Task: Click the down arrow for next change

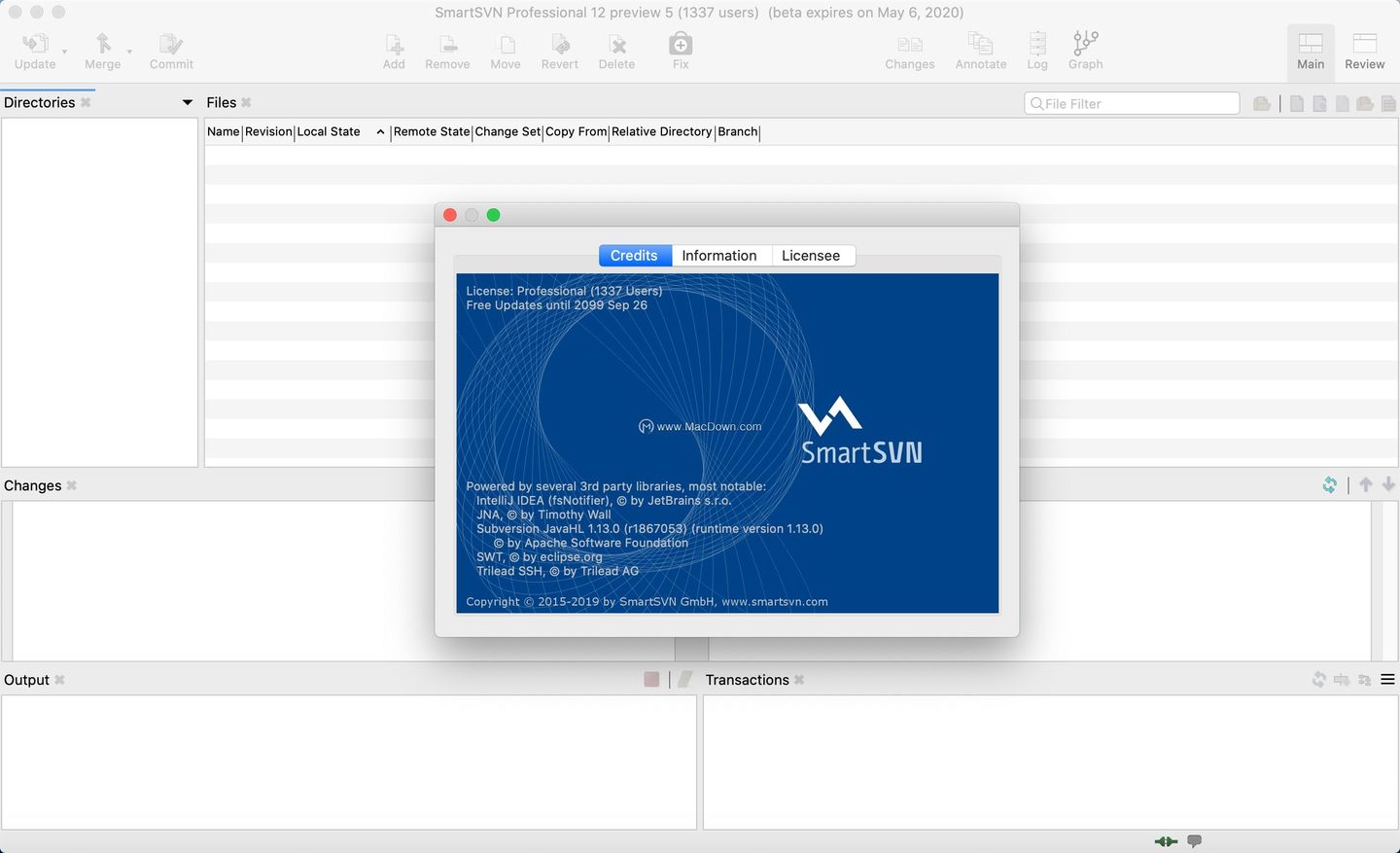Action: 1388,484
